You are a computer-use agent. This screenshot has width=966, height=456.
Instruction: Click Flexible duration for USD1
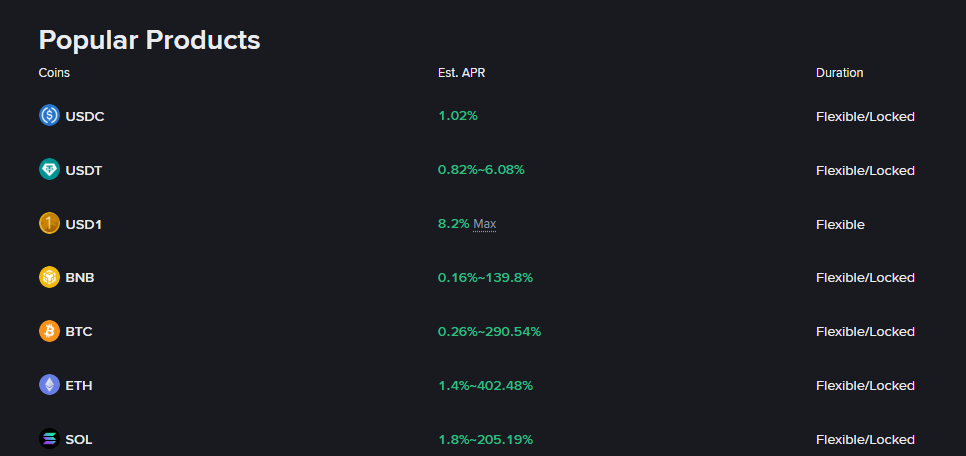click(x=840, y=224)
